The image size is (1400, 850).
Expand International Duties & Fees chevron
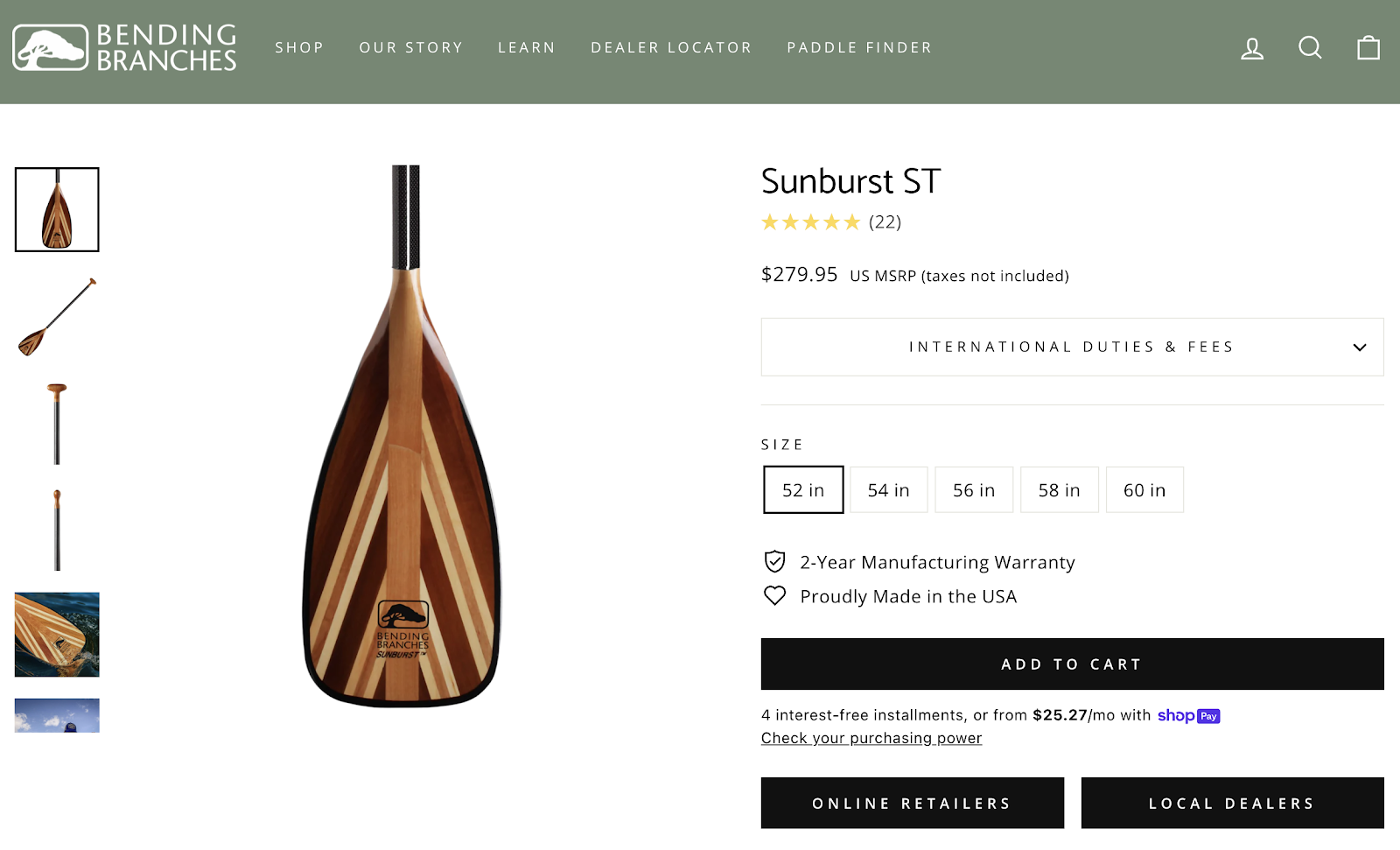[1359, 348]
